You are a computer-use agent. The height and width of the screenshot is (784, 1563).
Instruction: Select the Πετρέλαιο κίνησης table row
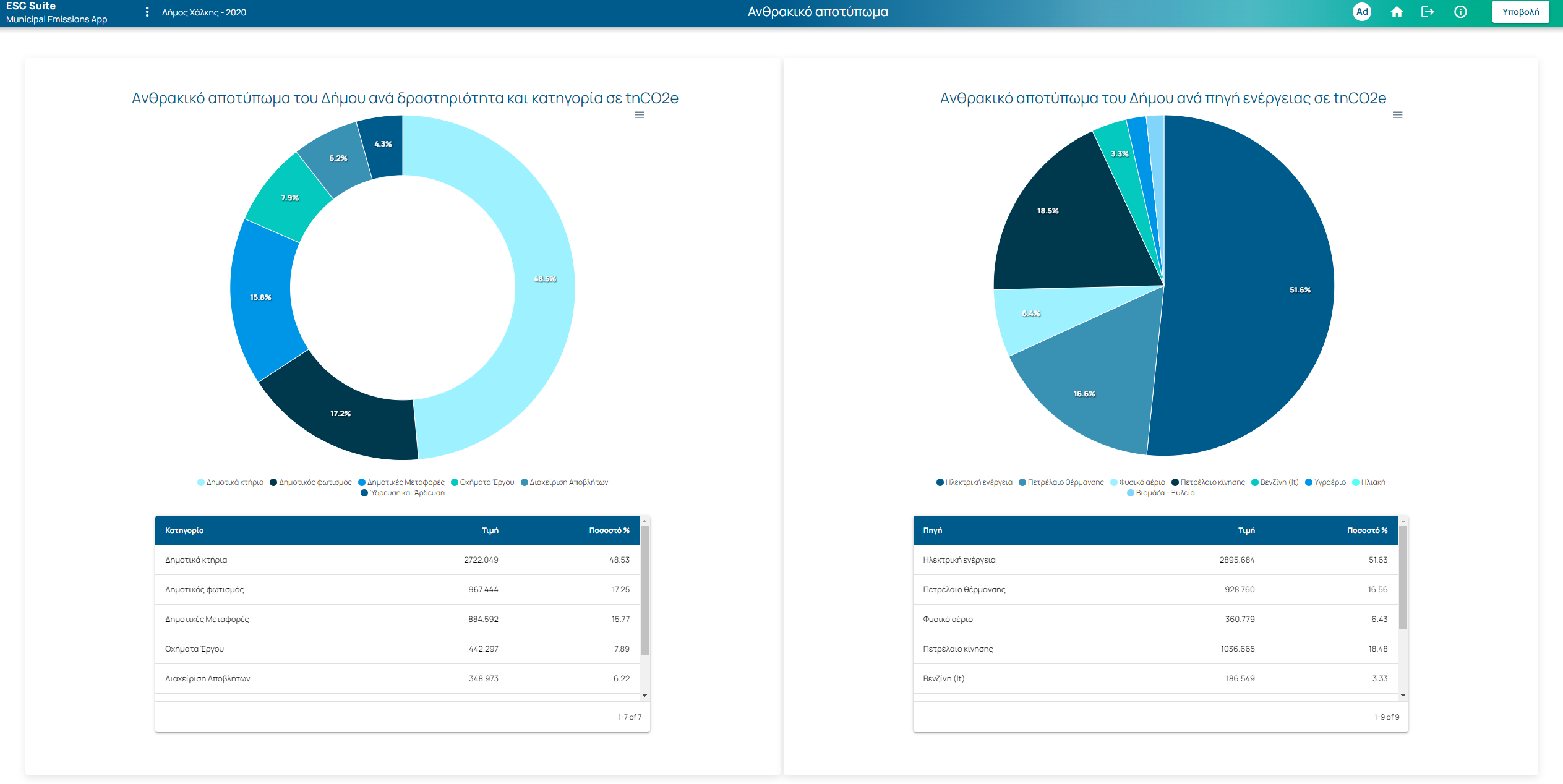coord(1155,649)
